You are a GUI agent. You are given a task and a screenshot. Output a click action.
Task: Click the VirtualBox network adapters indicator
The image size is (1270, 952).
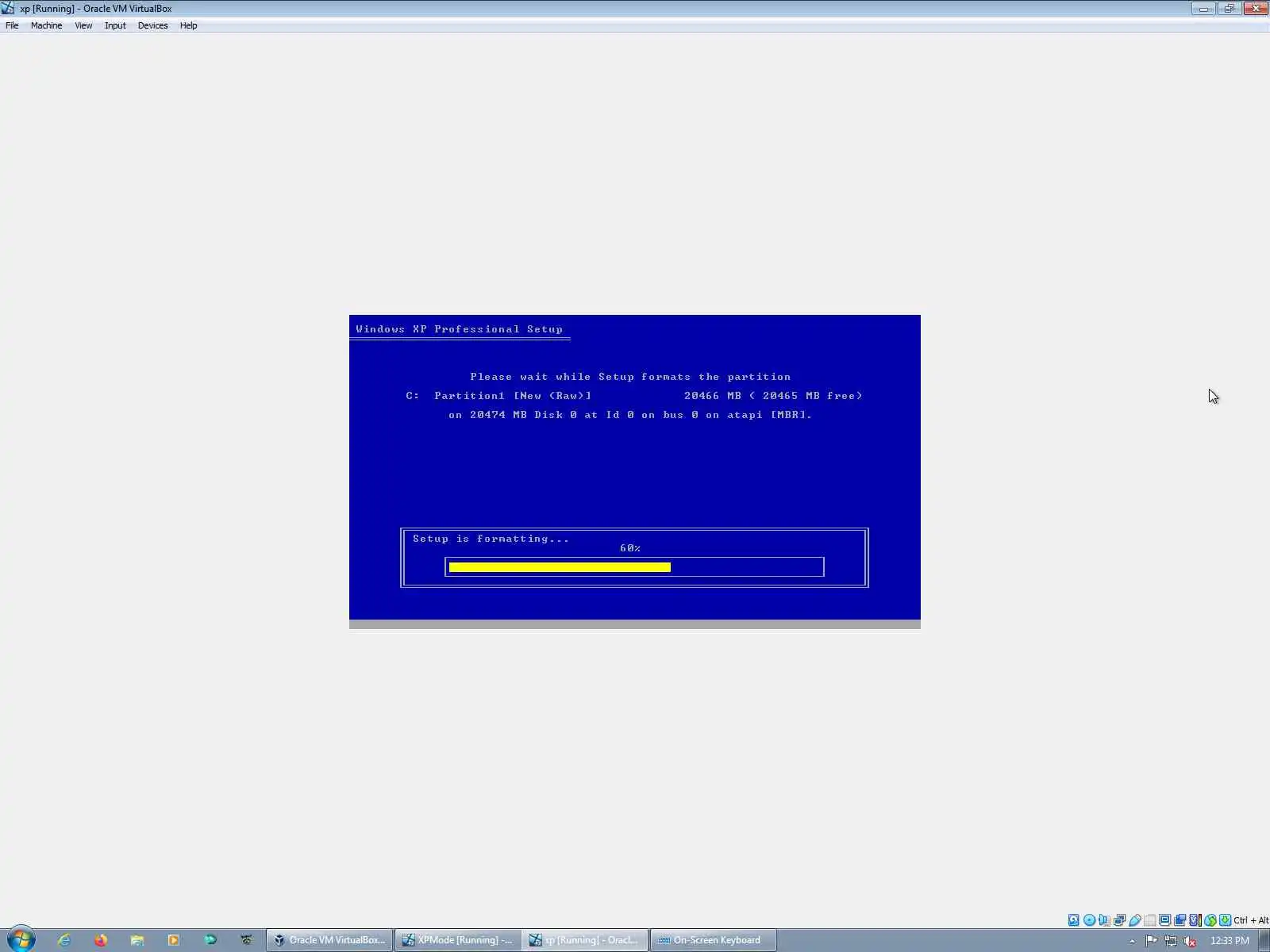[x=1119, y=920]
